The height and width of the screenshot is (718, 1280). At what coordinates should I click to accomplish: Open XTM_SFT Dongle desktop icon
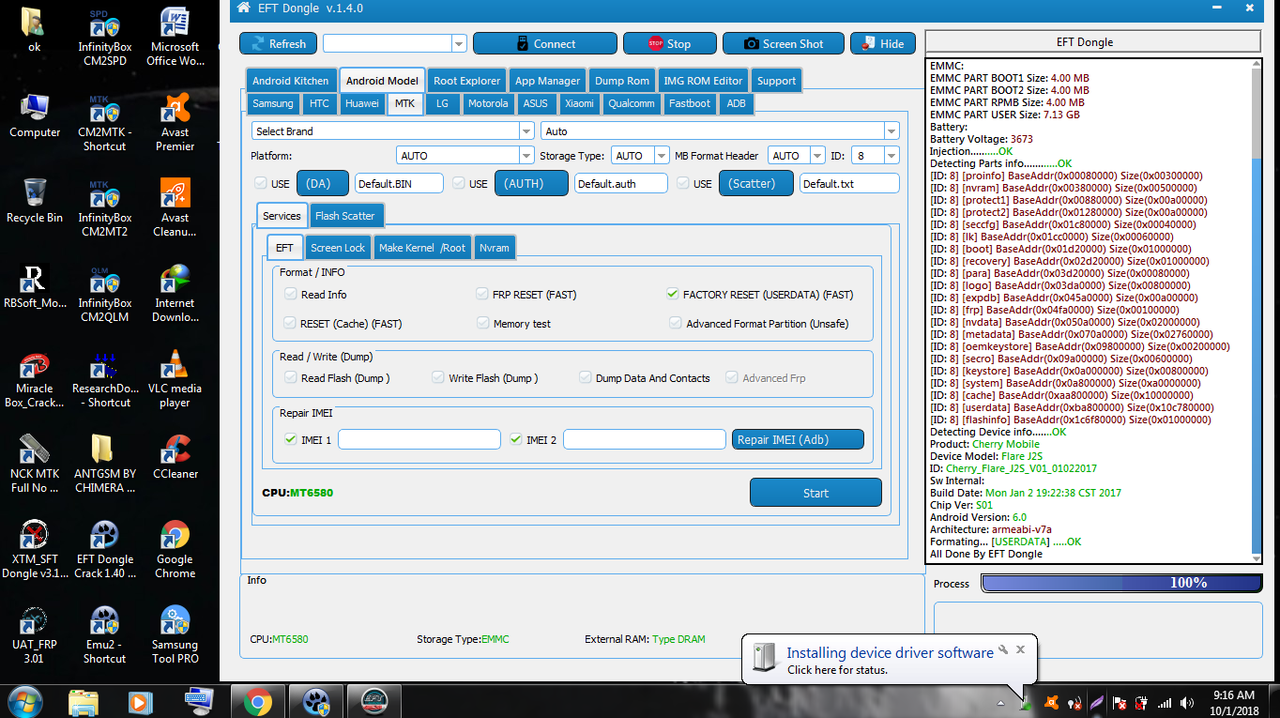coord(34,550)
